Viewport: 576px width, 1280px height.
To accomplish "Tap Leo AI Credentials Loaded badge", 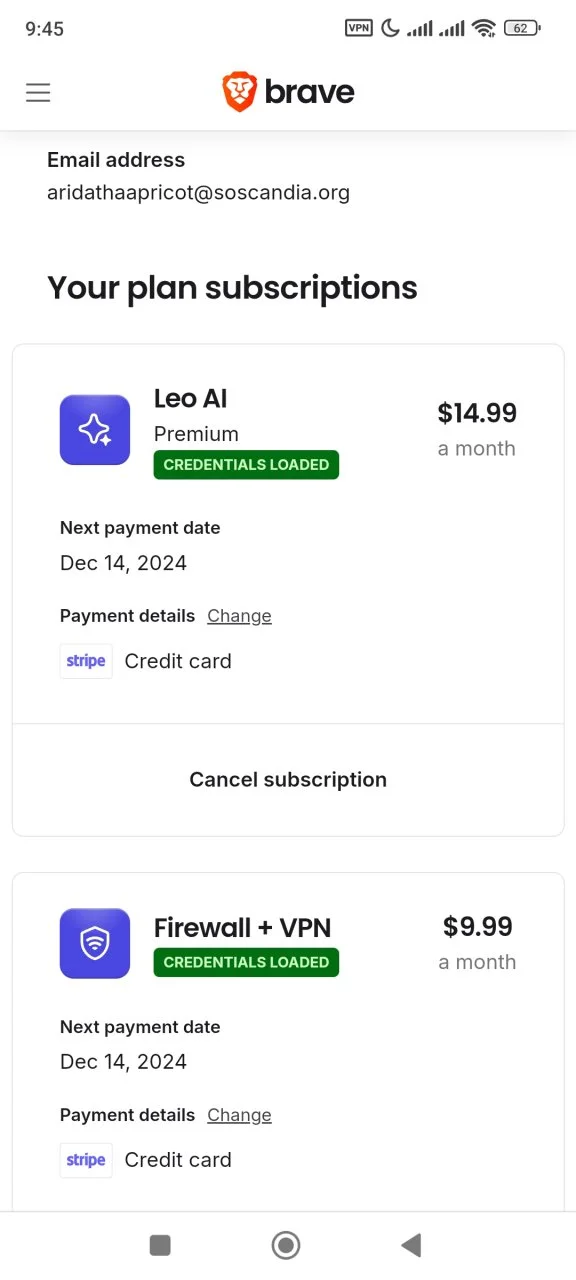I will click(246, 465).
